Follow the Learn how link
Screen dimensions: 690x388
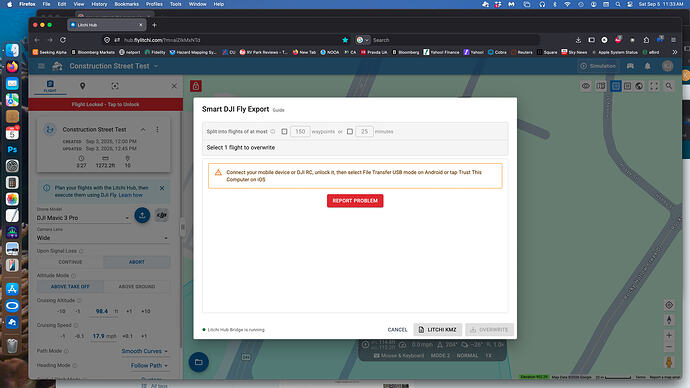pos(131,195)
